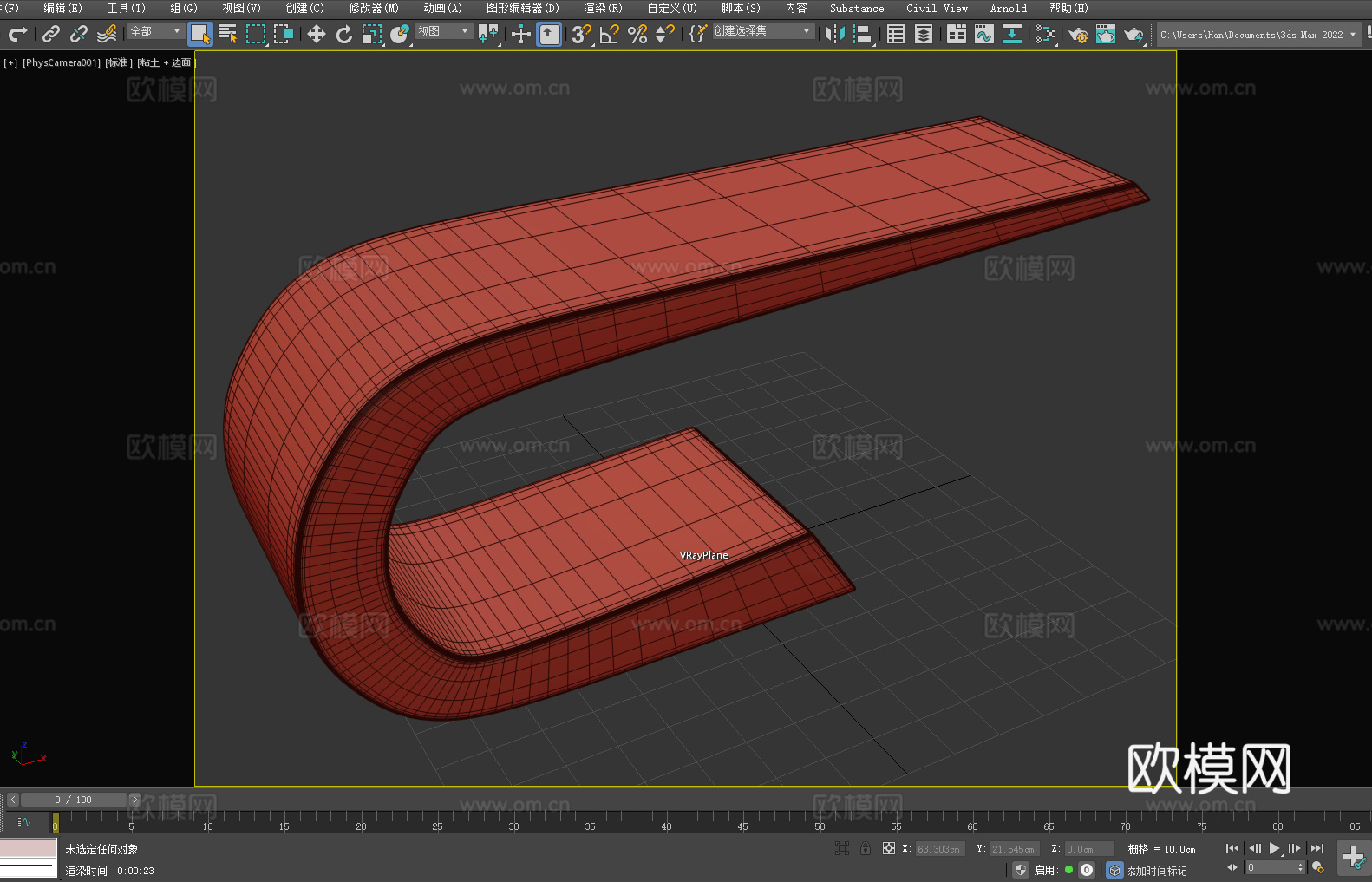Show the Ribbon toggle icon
1372x882 pixels.
[x=957, y=34]
